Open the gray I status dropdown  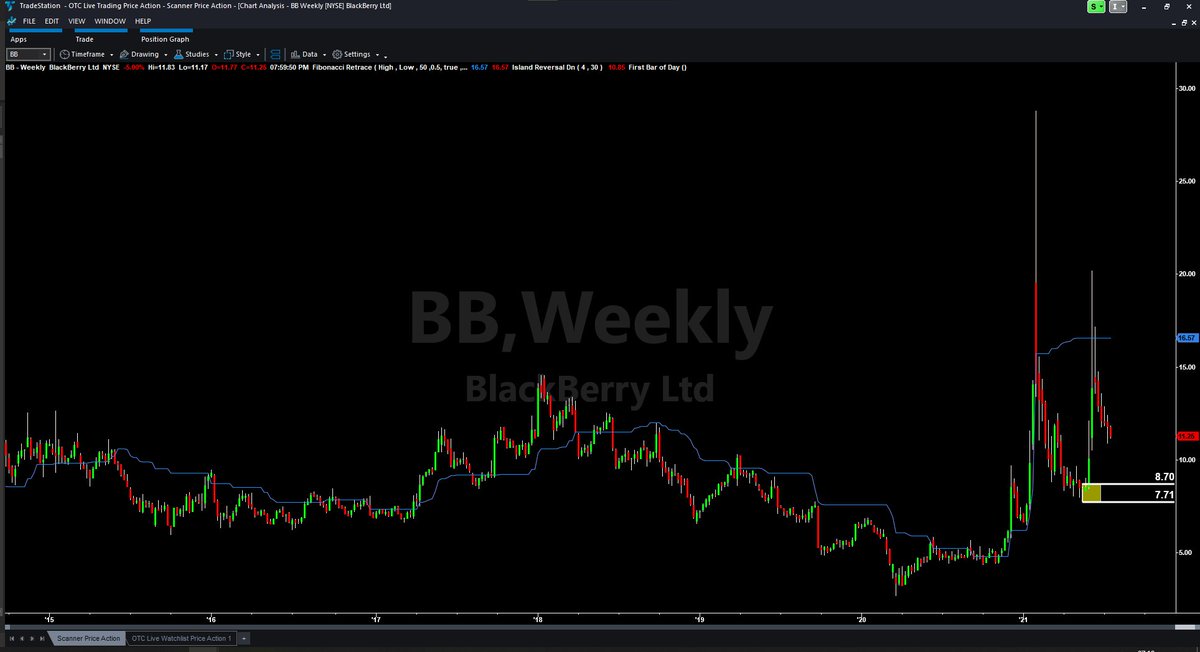1118,6
